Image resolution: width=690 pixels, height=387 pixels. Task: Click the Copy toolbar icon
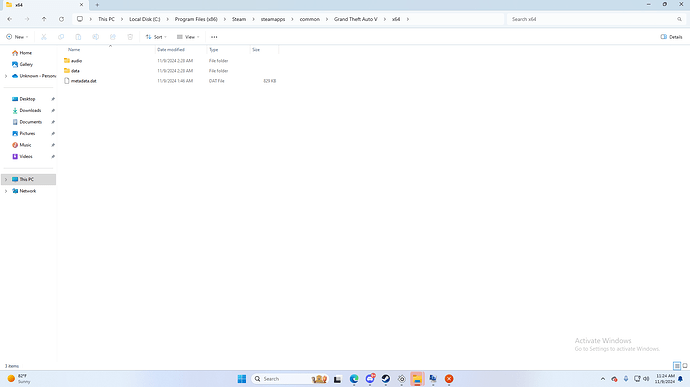(x=61, y=37)
